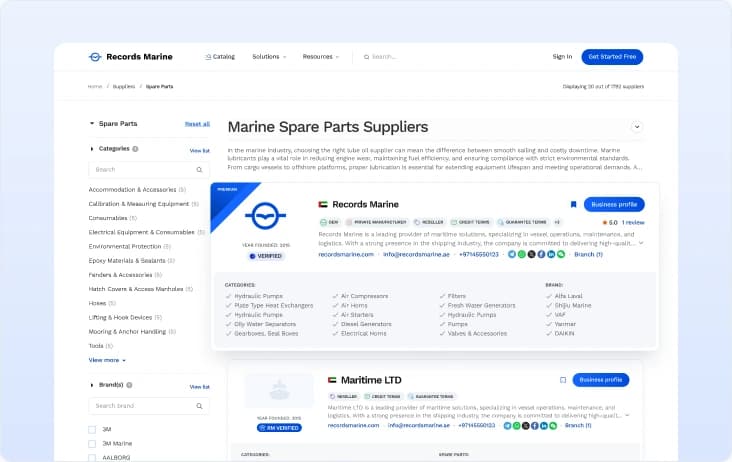Click the info icon beside Categories
732x462 pixels.
point(135,149)
